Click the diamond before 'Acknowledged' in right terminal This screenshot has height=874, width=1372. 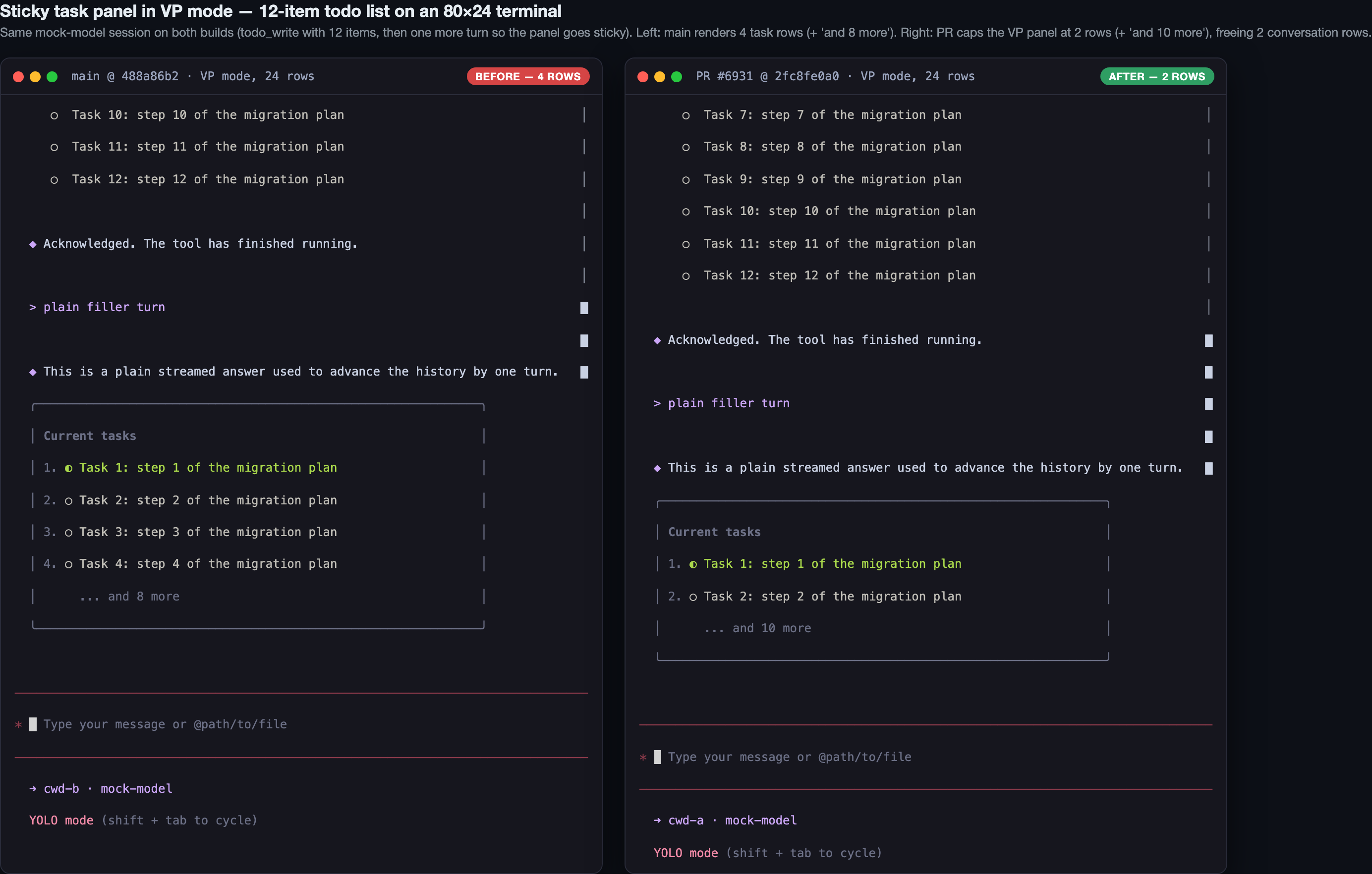pyautogui.click(x=657, y=340)
